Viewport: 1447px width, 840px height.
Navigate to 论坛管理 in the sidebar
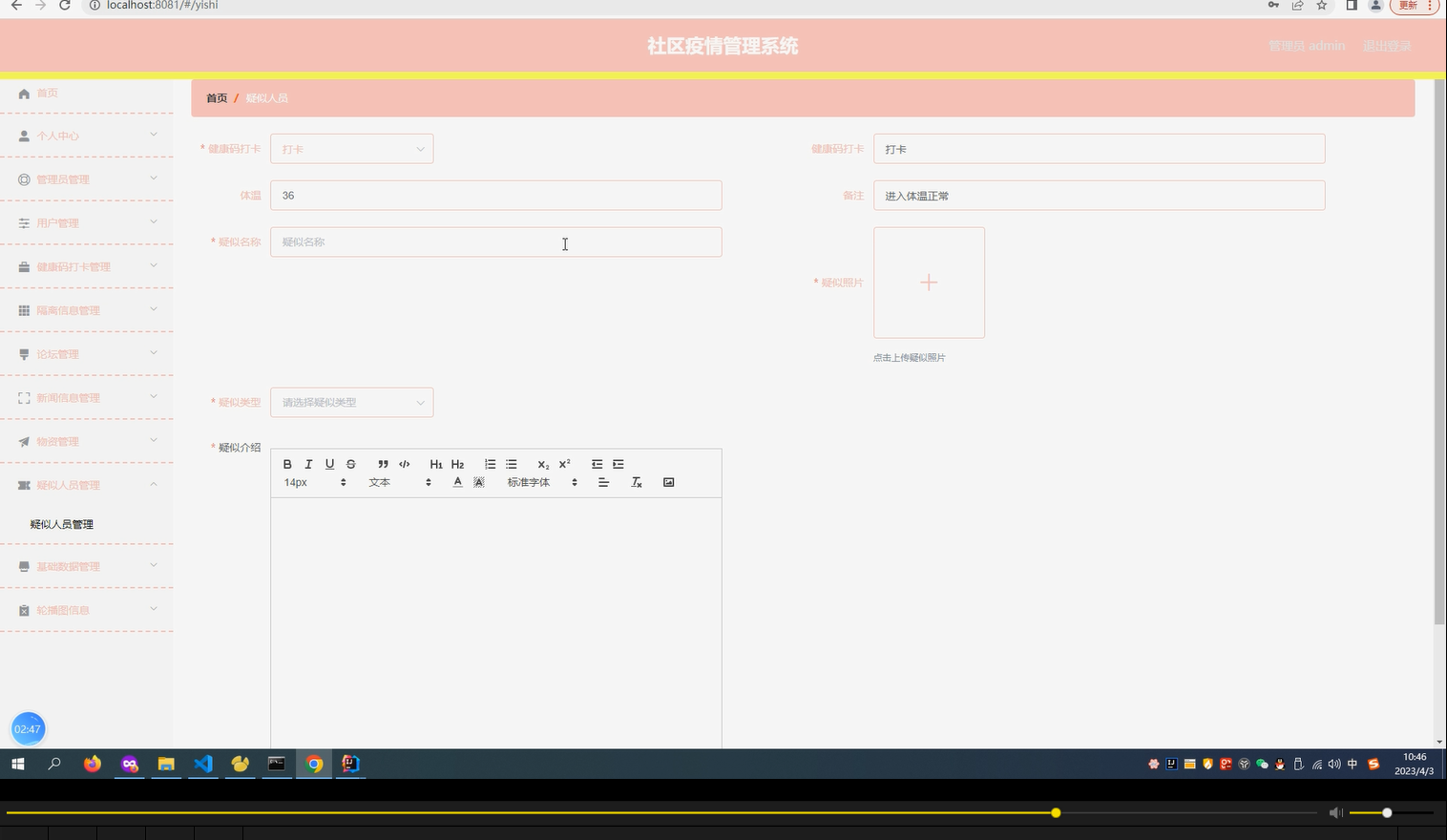point(58,354)
